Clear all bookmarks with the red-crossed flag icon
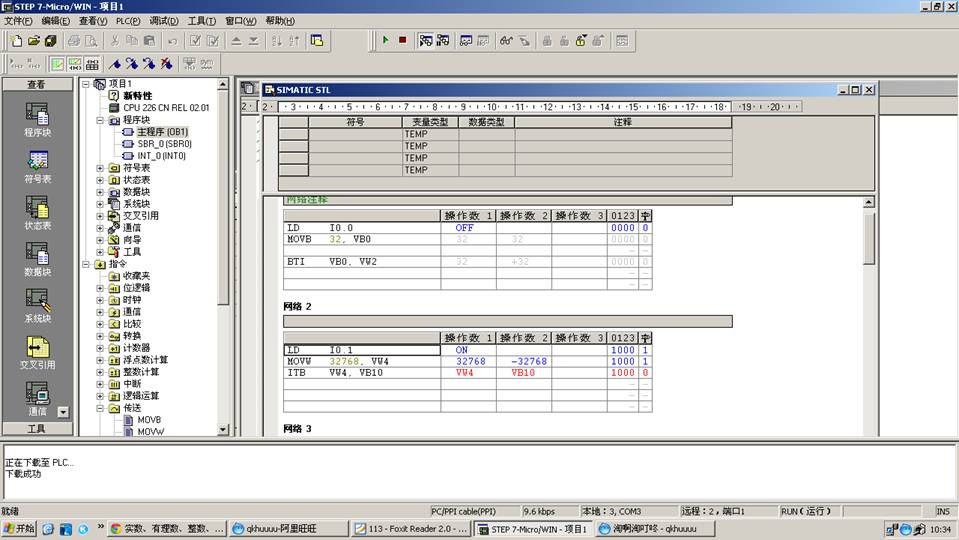The height and width of the screenshot is (540, 959). coord(166,64)
